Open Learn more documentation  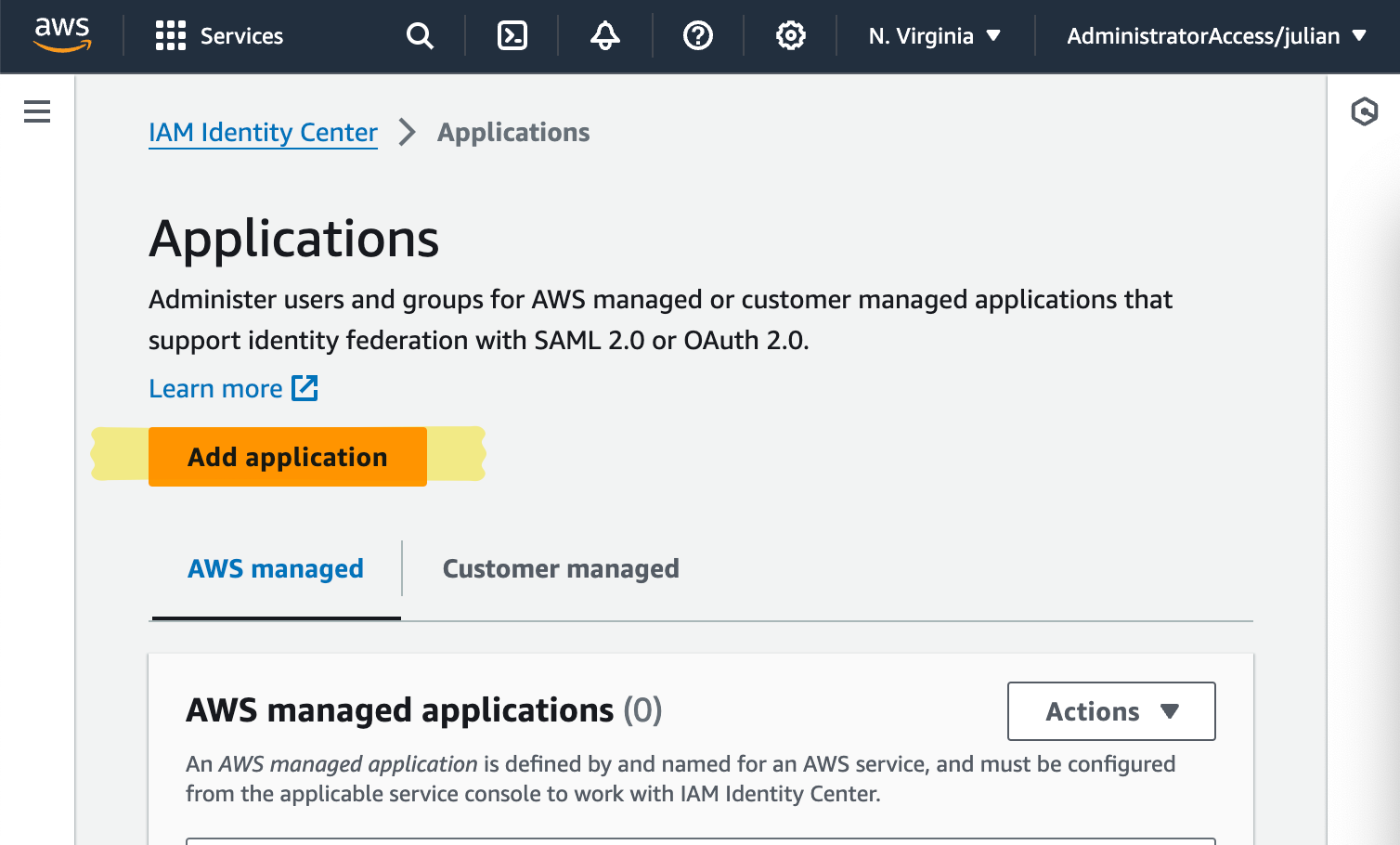[214, 387]
